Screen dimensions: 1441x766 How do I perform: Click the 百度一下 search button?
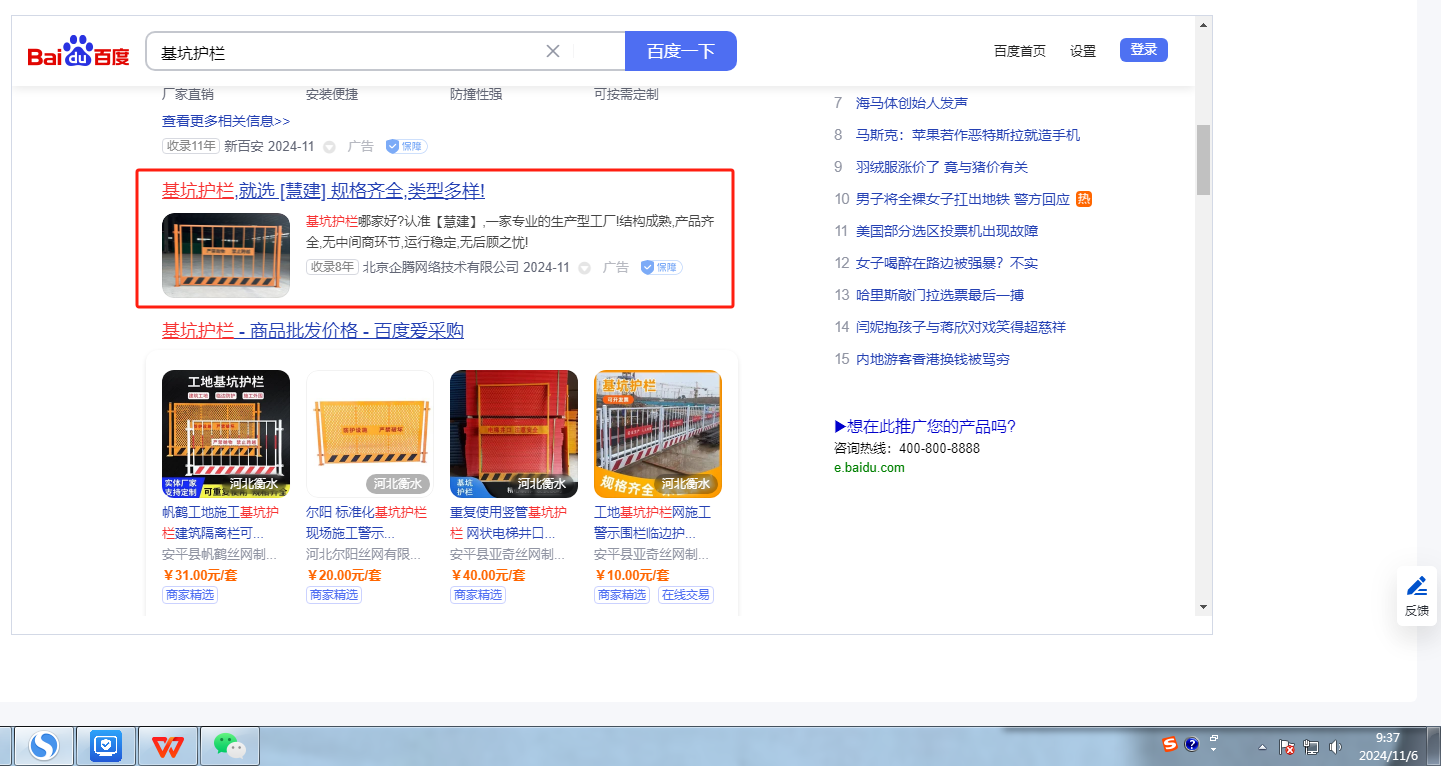click(681, 51)
